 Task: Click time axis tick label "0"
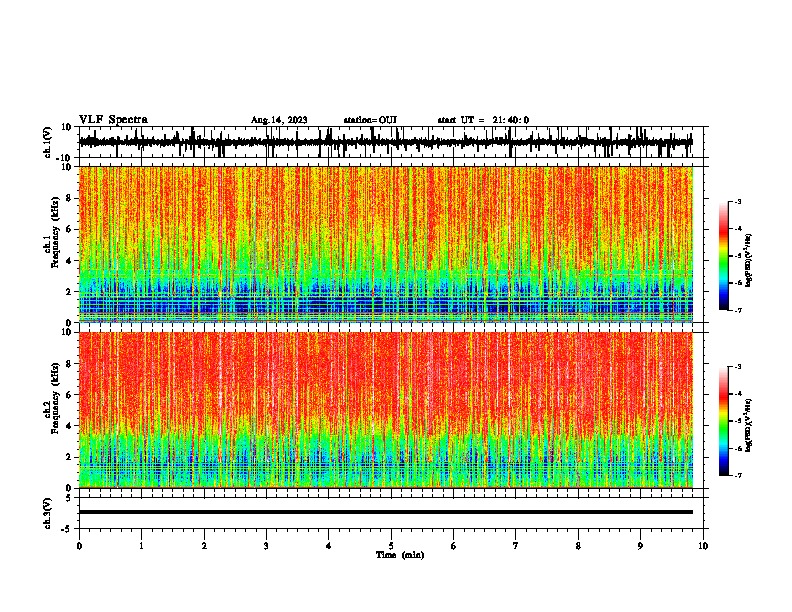tap(79, 546)
